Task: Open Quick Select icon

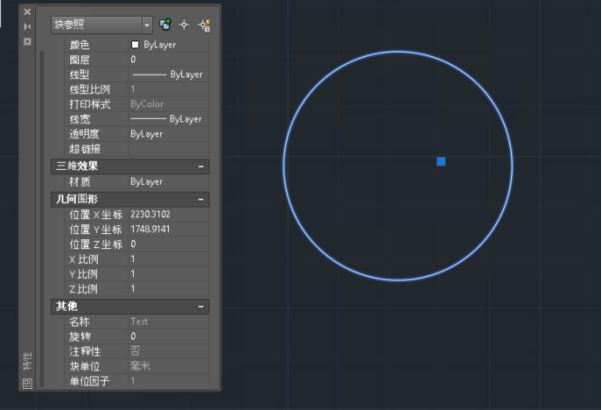Action: [x=204, y=25]
